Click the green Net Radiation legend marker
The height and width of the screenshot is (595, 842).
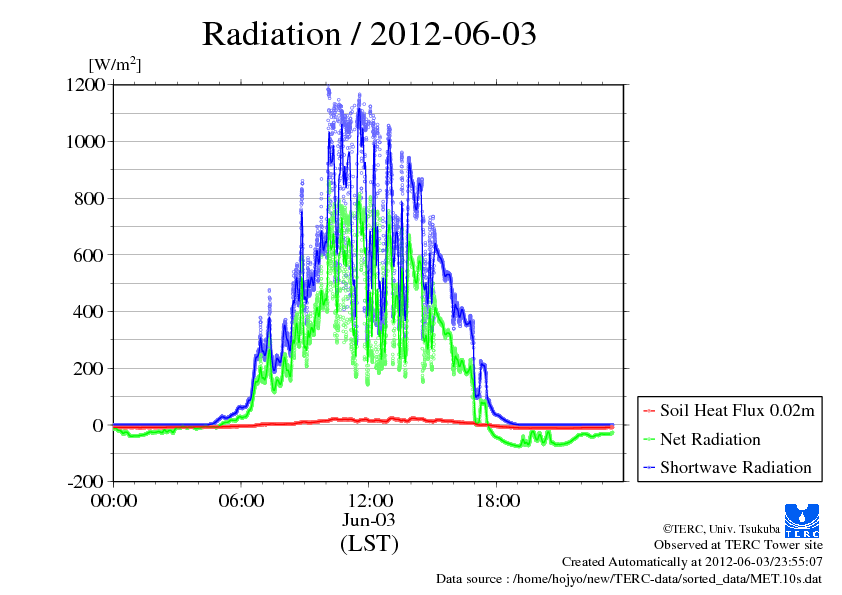point(649,440)
